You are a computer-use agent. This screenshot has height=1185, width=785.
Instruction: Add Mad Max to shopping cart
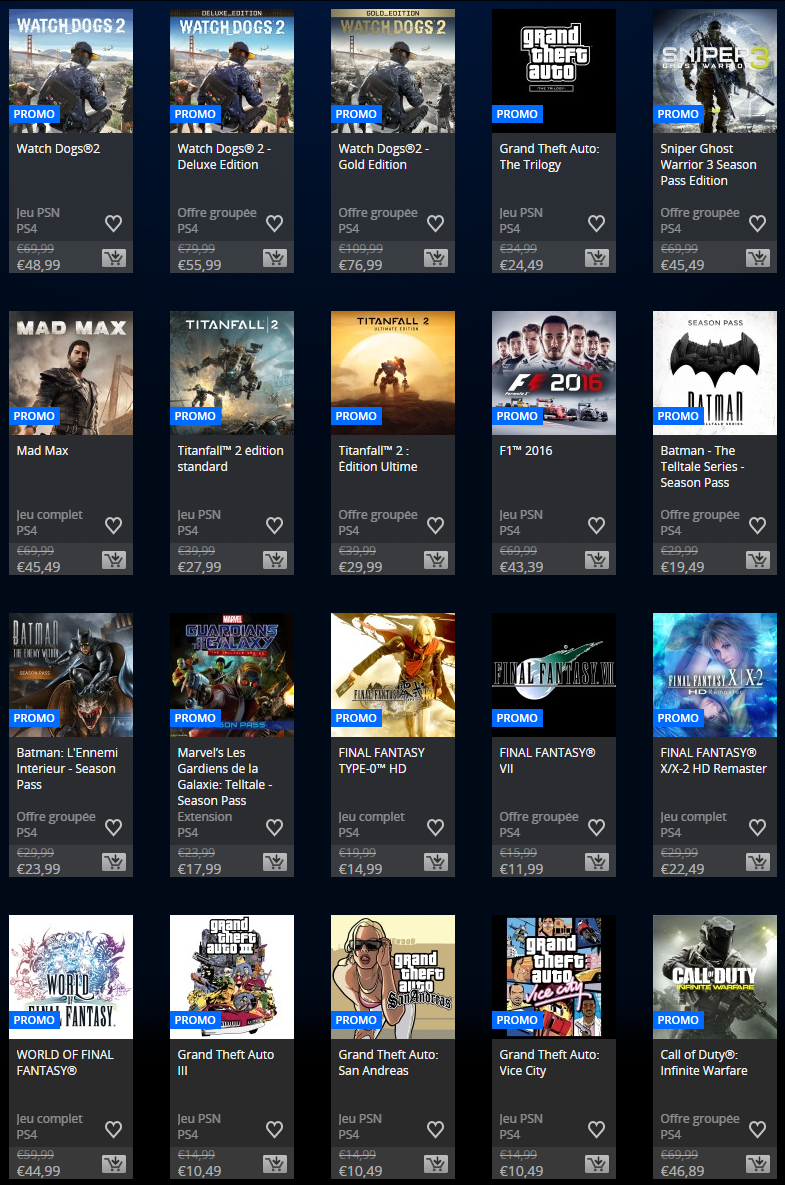pos(113,560)
